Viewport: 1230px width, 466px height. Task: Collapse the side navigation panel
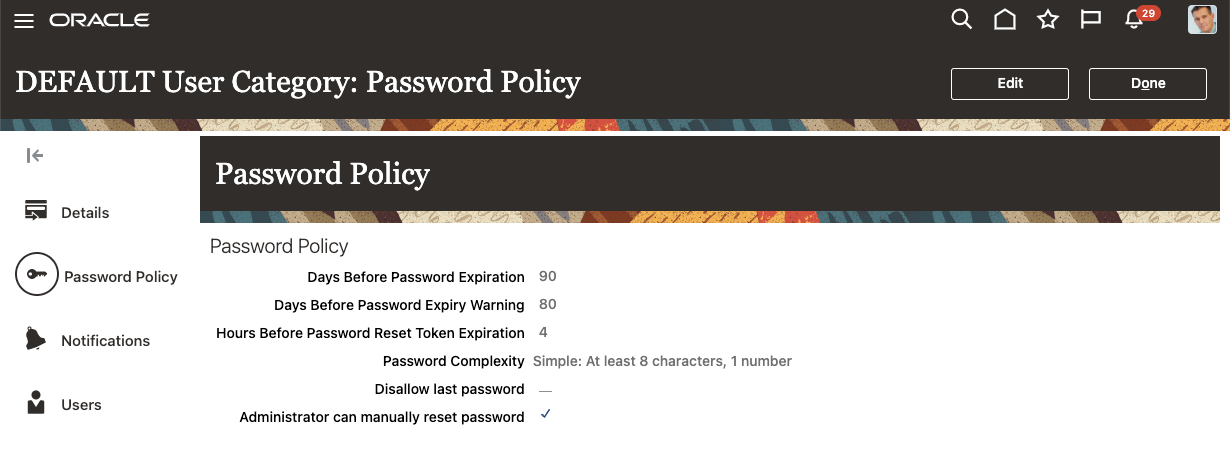(35, 155)
